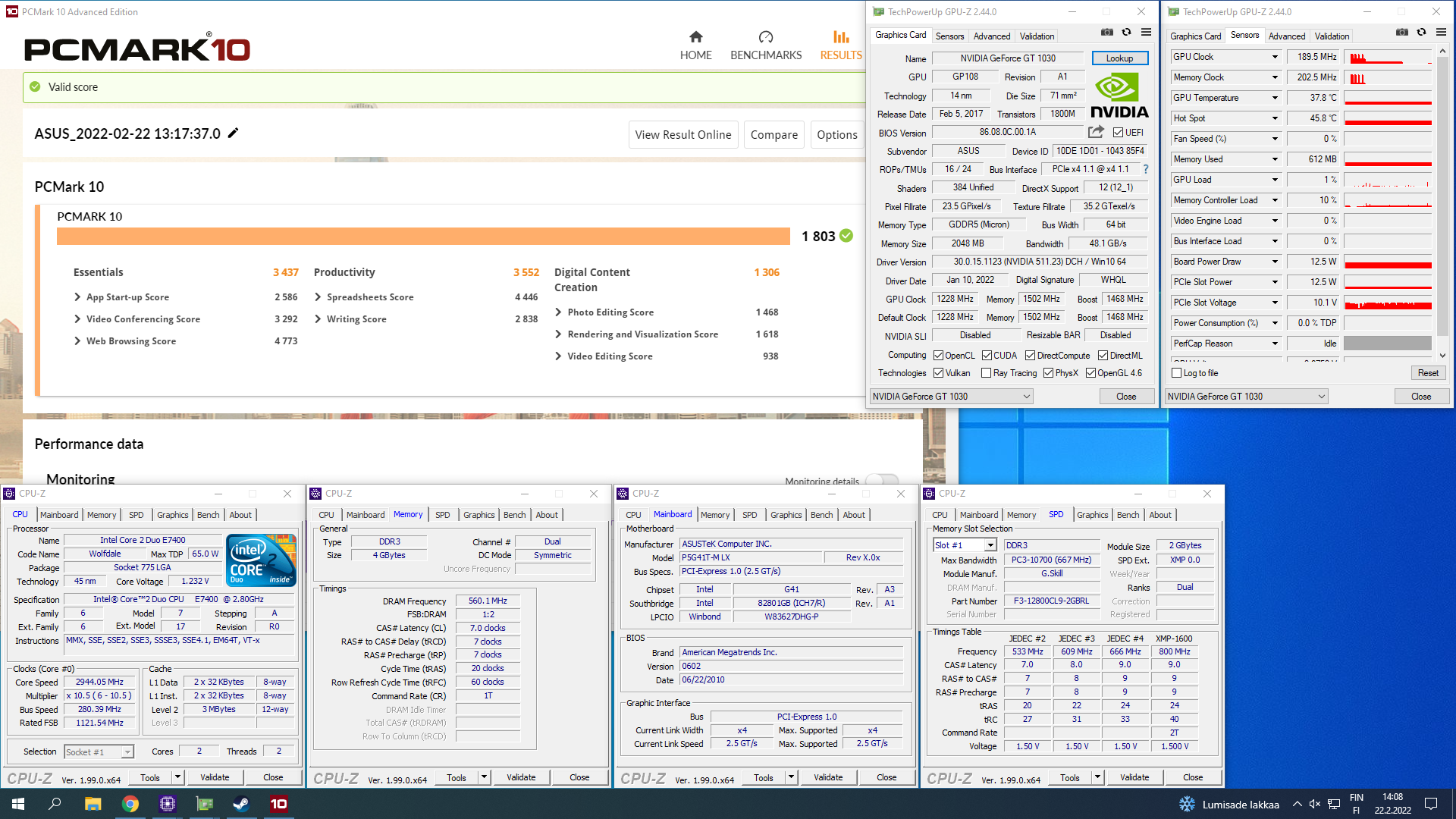Open Bench tab in CPU-Z Memory window
The image size is (1456, 819).
(x=514, y=515)
